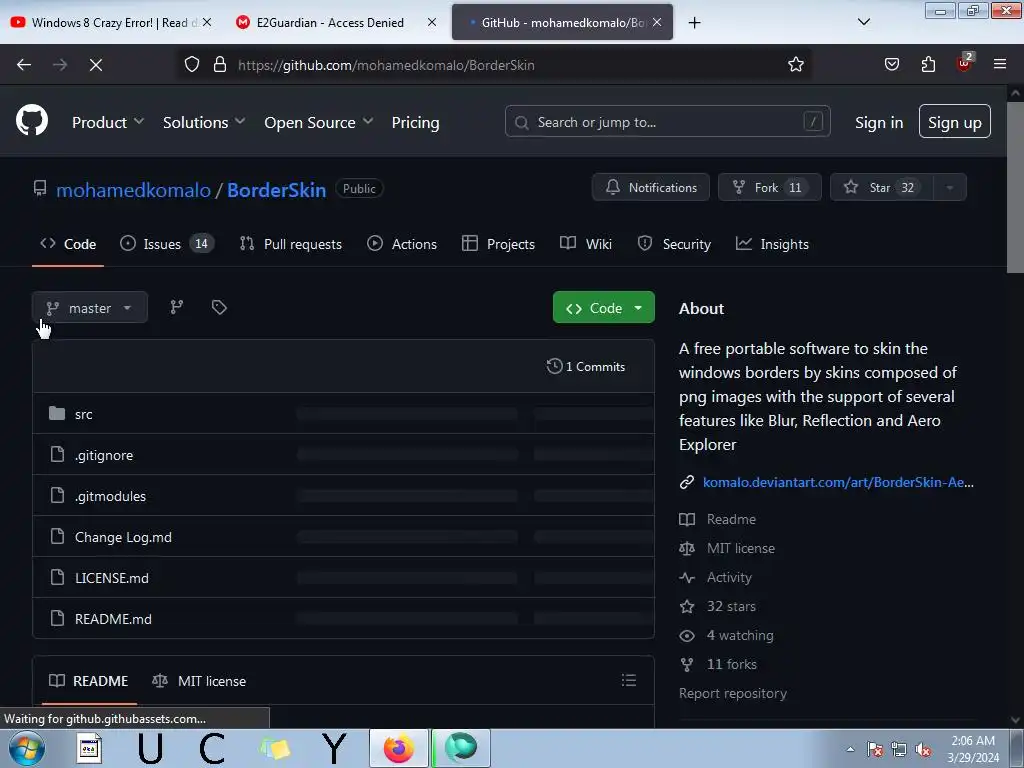
Task: Select MIT license tab in README panel
Action: coord(199,681)
